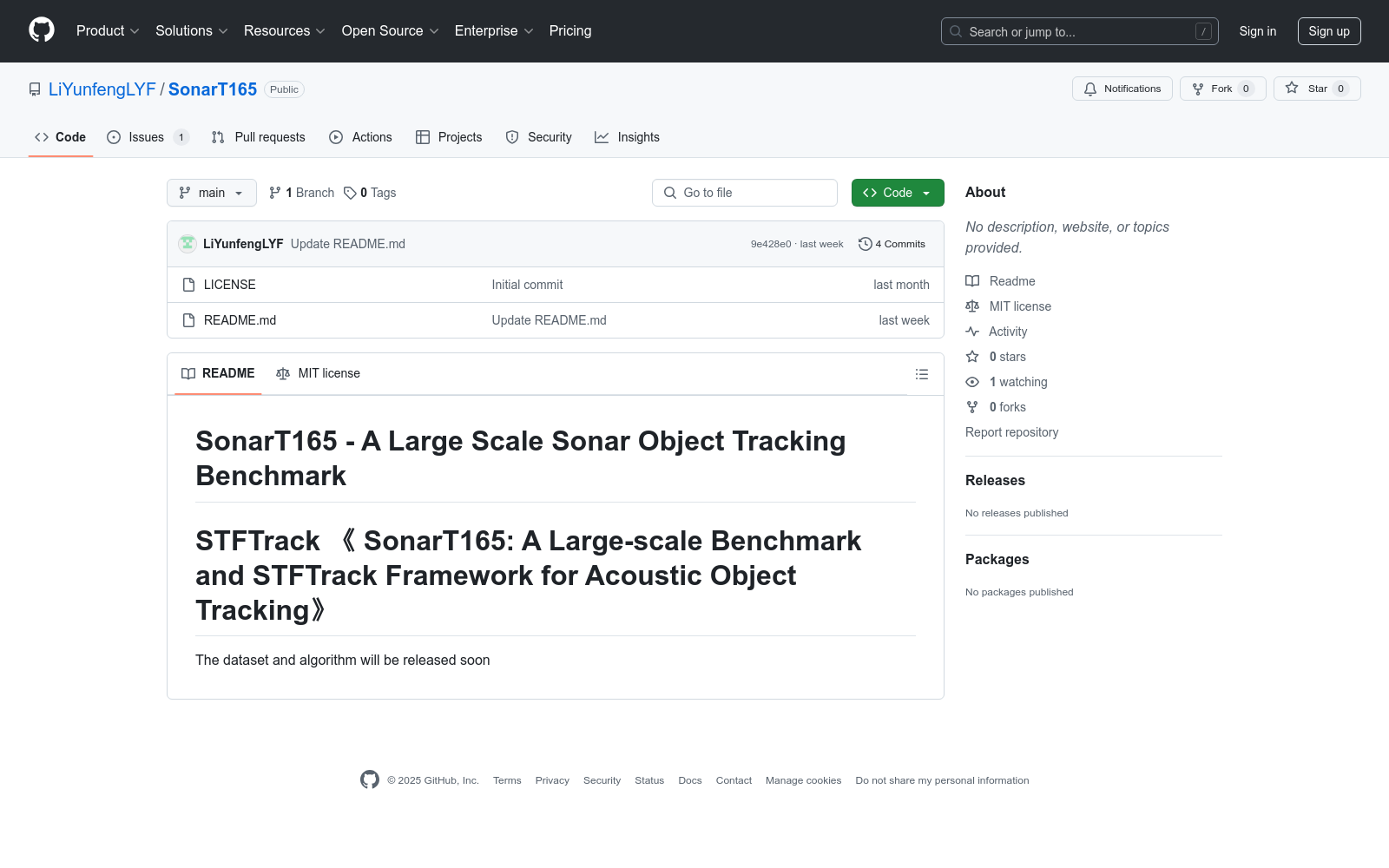Click the Terms link in footer
Viewport: 1389px width, 868px height.
coord(507,780)
